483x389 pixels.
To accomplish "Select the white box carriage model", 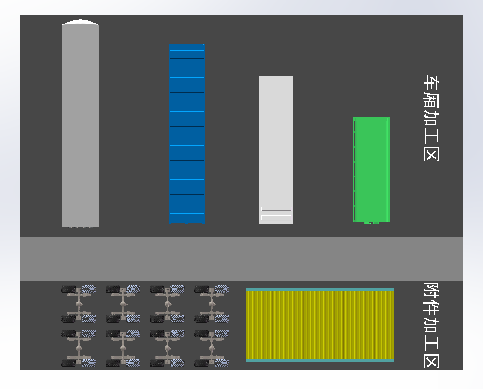I will (x=276, y=150).
